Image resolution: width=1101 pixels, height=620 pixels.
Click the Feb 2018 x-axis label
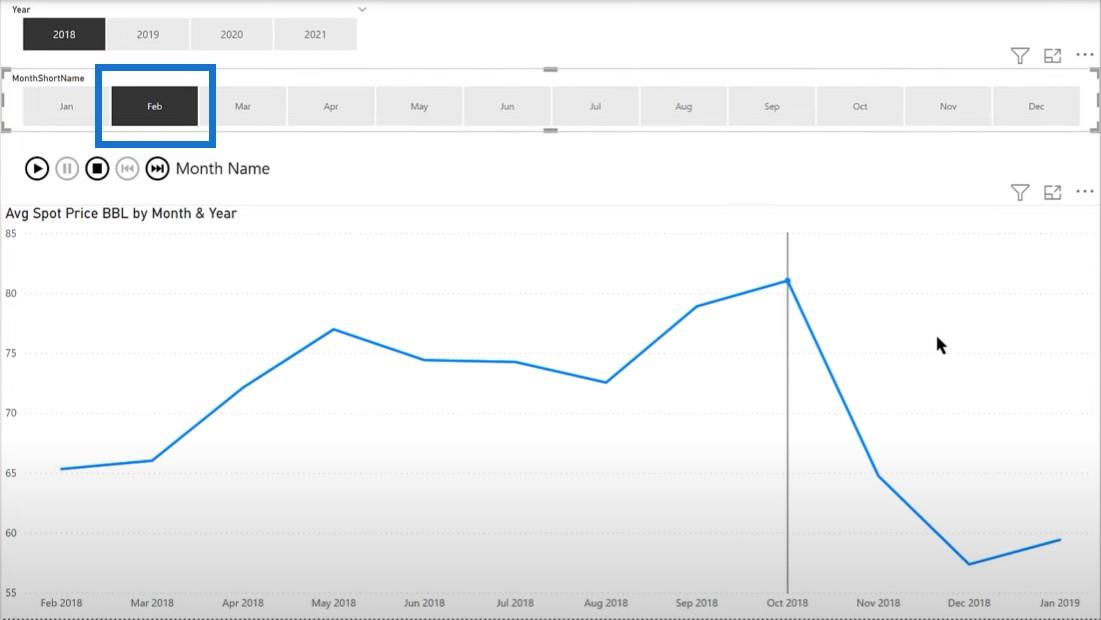[61, 602]
